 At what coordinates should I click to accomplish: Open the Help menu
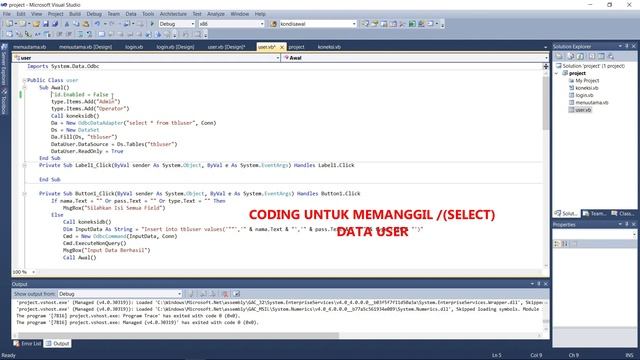(x=260, y=14)
